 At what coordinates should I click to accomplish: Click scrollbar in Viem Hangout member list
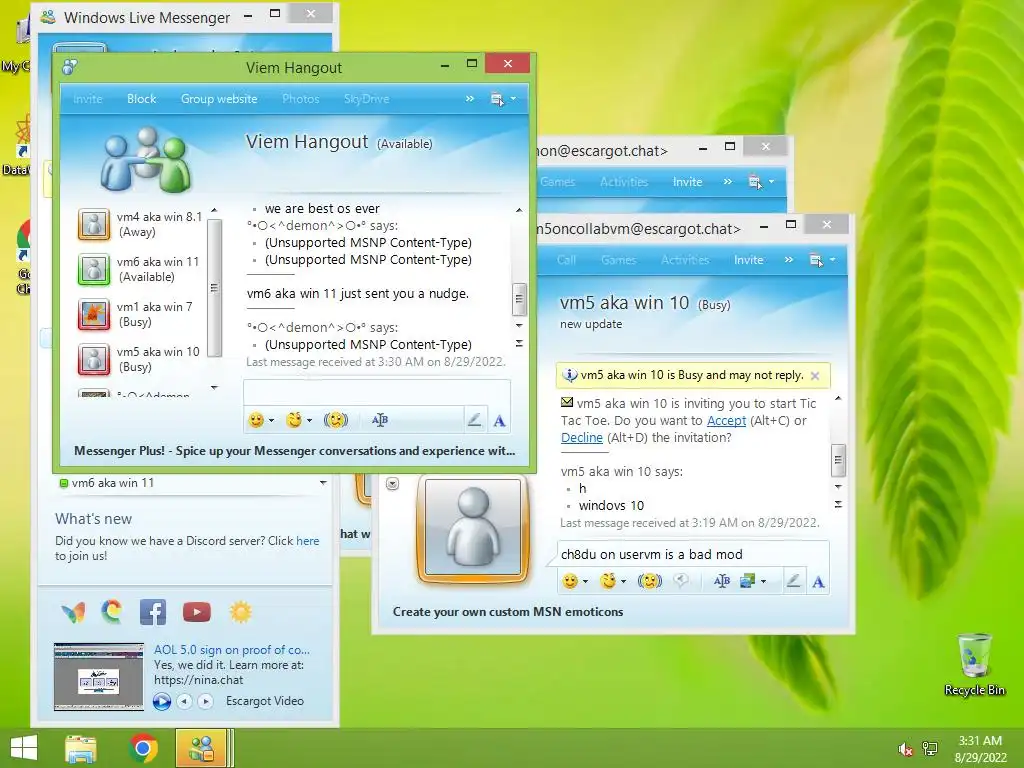click(x=214, y=287)
